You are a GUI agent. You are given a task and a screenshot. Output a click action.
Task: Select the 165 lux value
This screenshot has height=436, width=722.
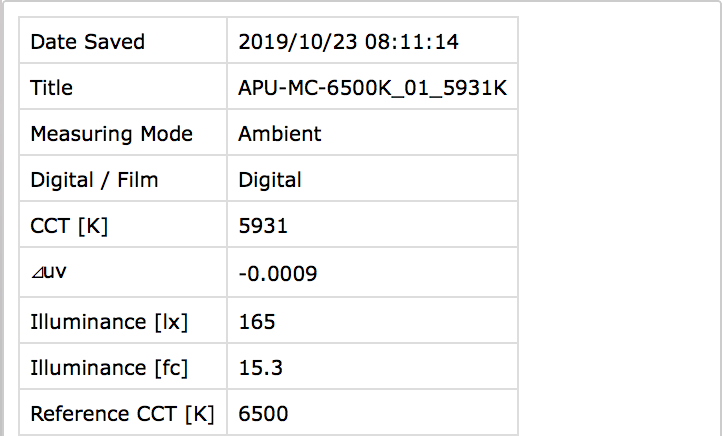(257, 322)
